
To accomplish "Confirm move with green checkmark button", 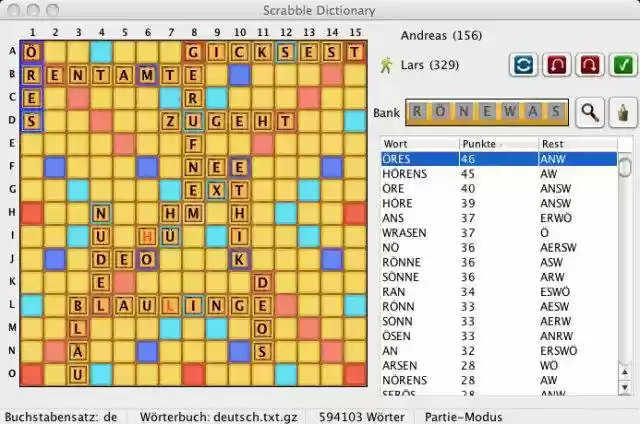I will tap(623, 64).
